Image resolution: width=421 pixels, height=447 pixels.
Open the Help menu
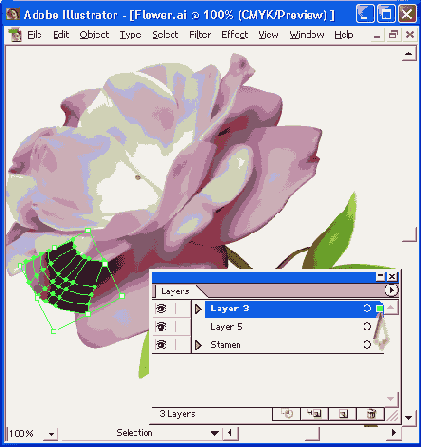(x=344, y=35)
